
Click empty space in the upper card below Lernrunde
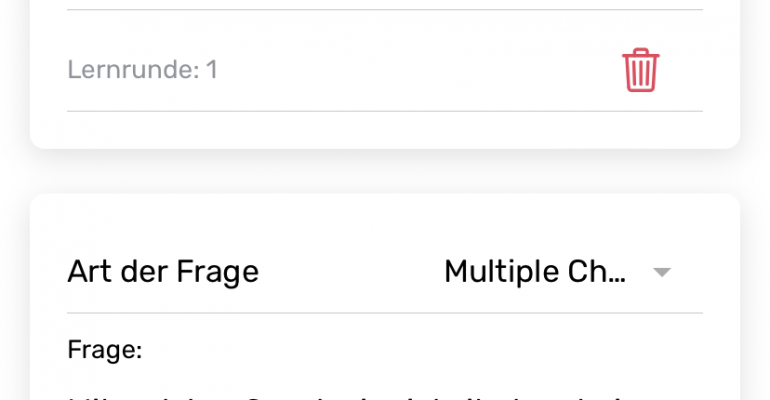tap(385, 130)
